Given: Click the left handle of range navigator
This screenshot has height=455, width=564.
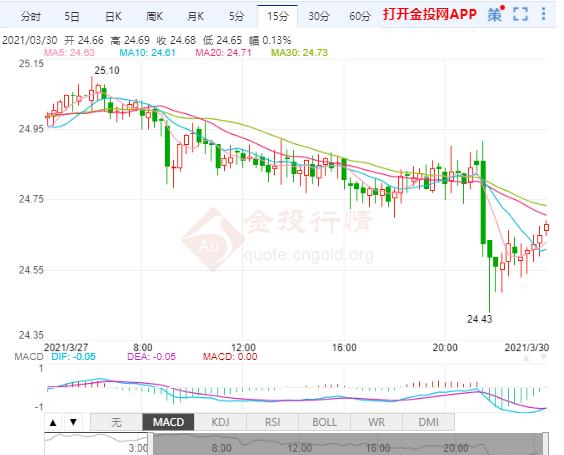Looking at the screenshot, I should (150, 444).
